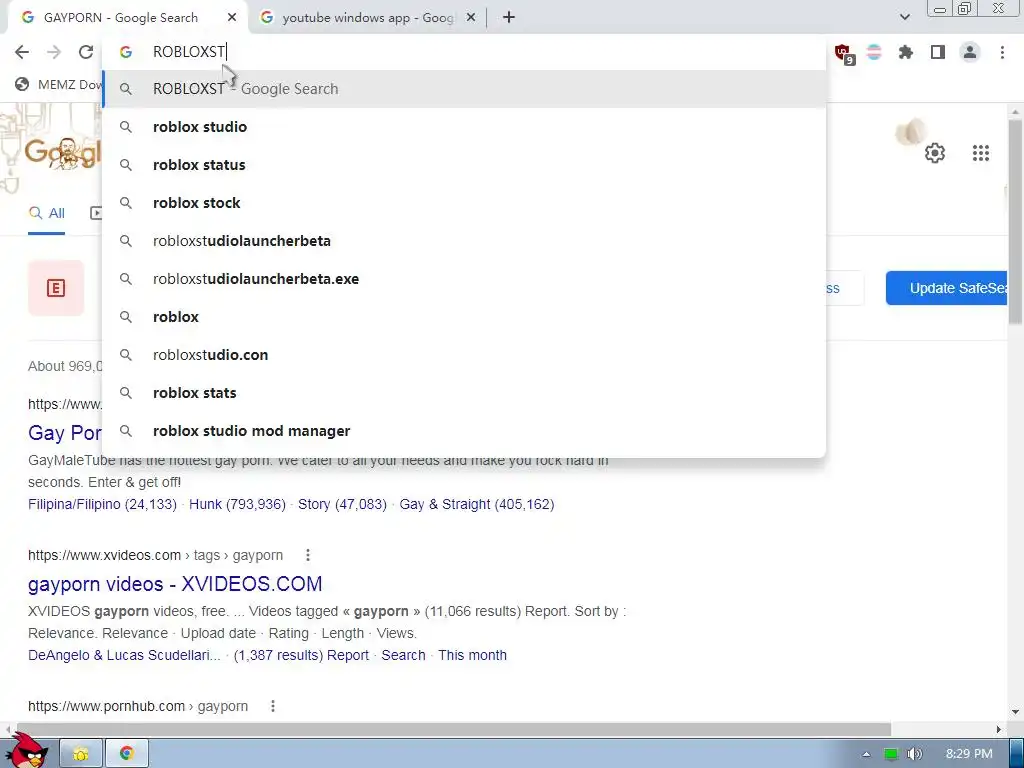Open the Chrome profile avatar
1024x768 pixels.
pos(970,52)
